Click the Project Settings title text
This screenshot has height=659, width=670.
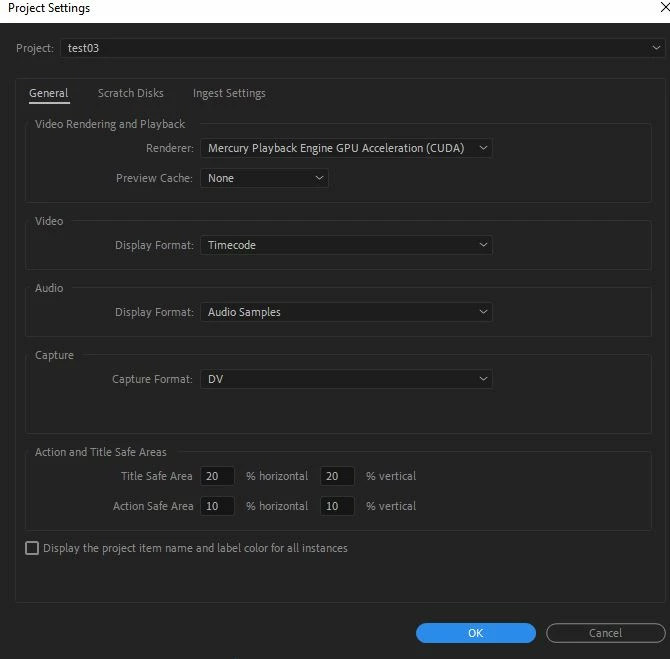(x=49, y=8)
